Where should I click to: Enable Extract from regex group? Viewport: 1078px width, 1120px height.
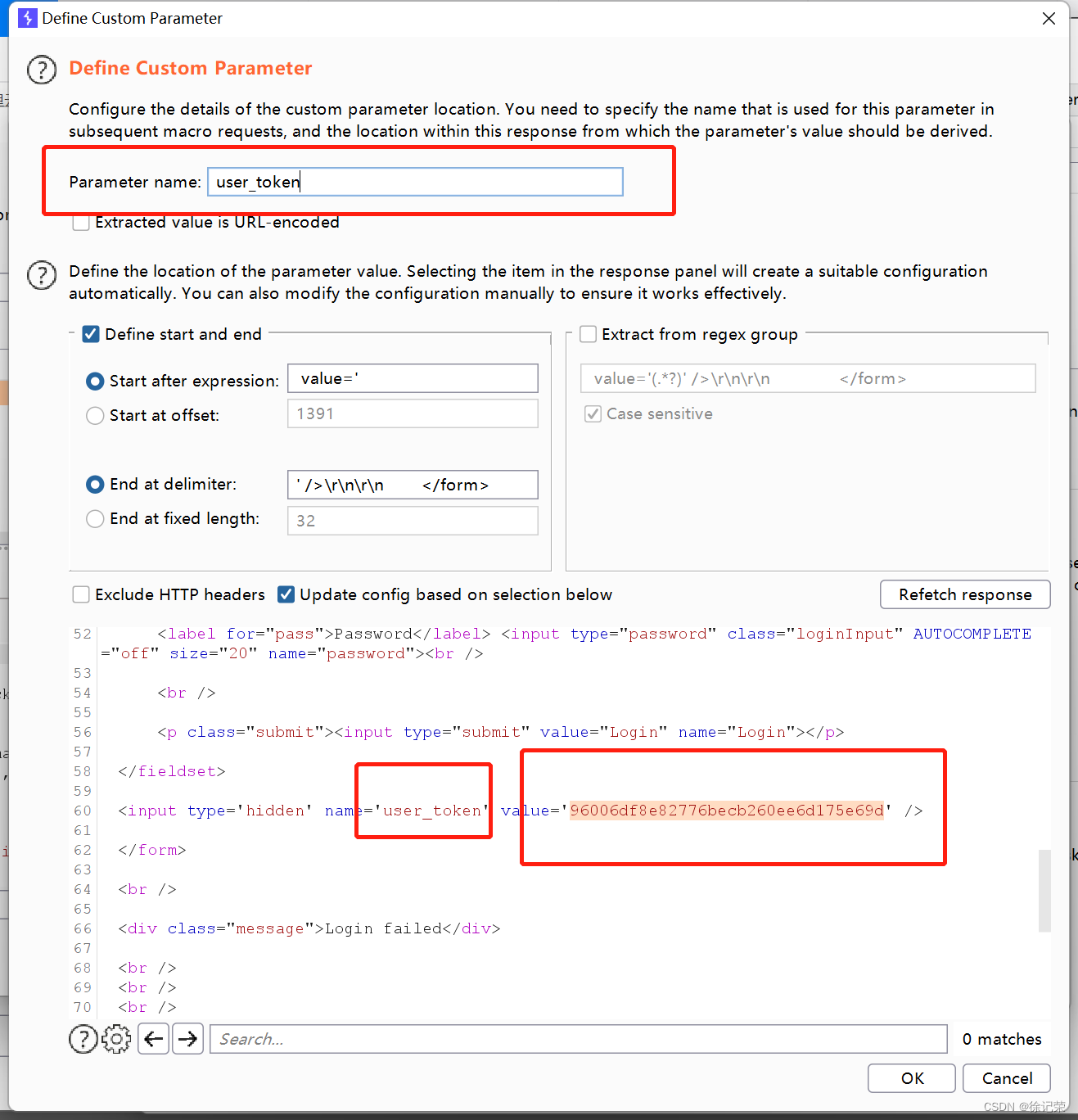[x=588, y=334]
